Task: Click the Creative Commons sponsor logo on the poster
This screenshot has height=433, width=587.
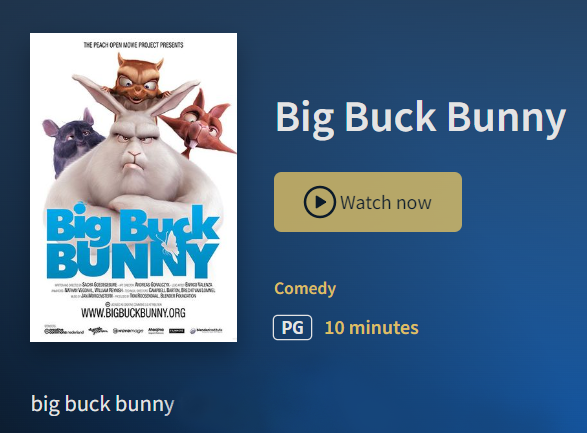Action: click(64, 331)
